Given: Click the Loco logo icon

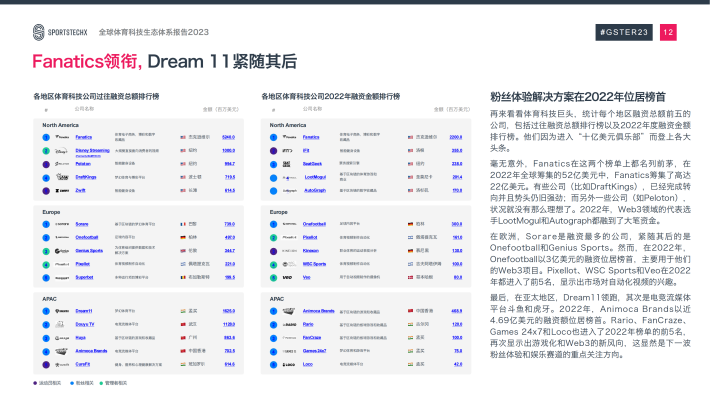Looking at the screenshot, I should point(289,365).
